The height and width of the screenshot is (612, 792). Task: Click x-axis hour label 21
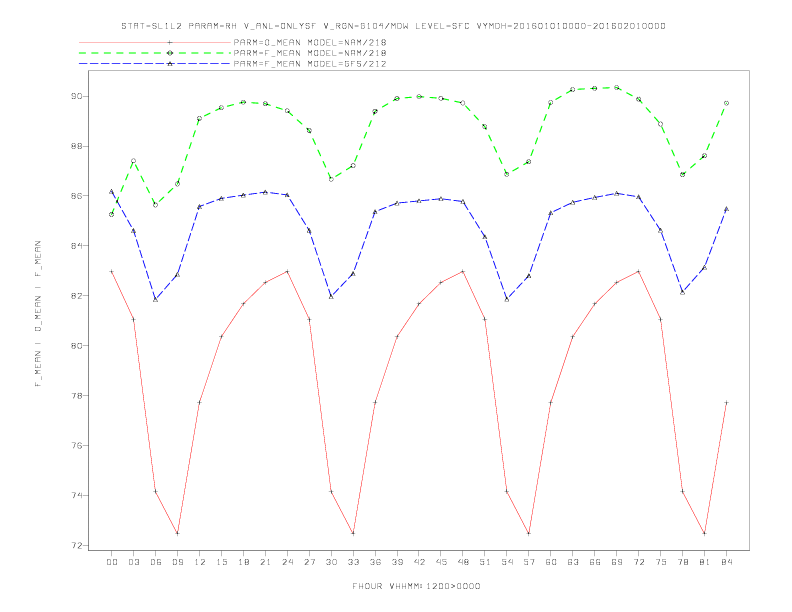[265, 562]
